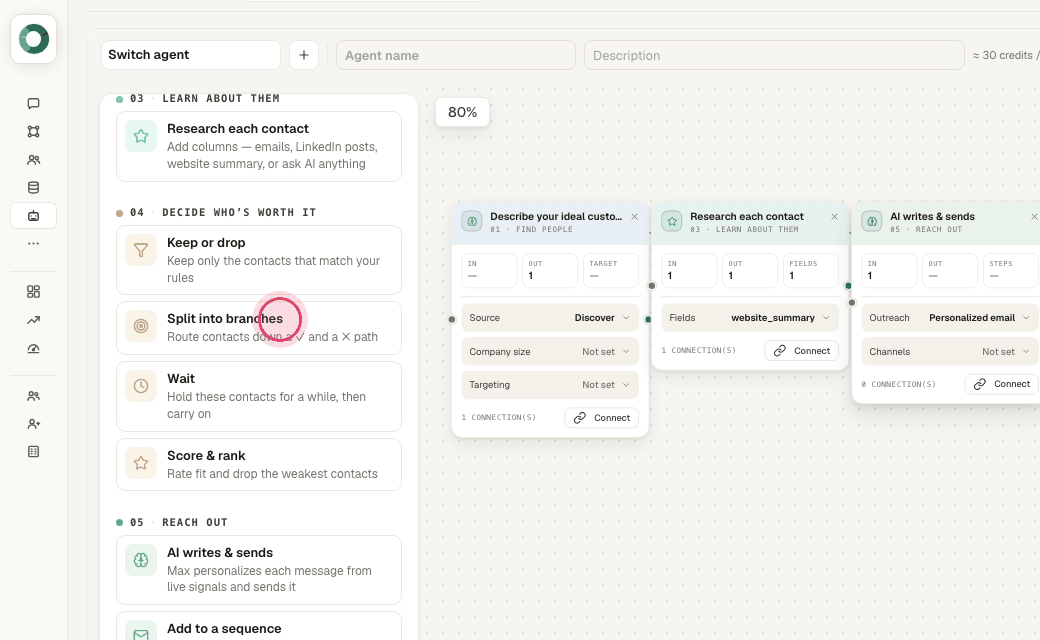Screen dimensions: 1040x640
Task: Click clock icon of Wait block
Action: (x=141, y=386)
